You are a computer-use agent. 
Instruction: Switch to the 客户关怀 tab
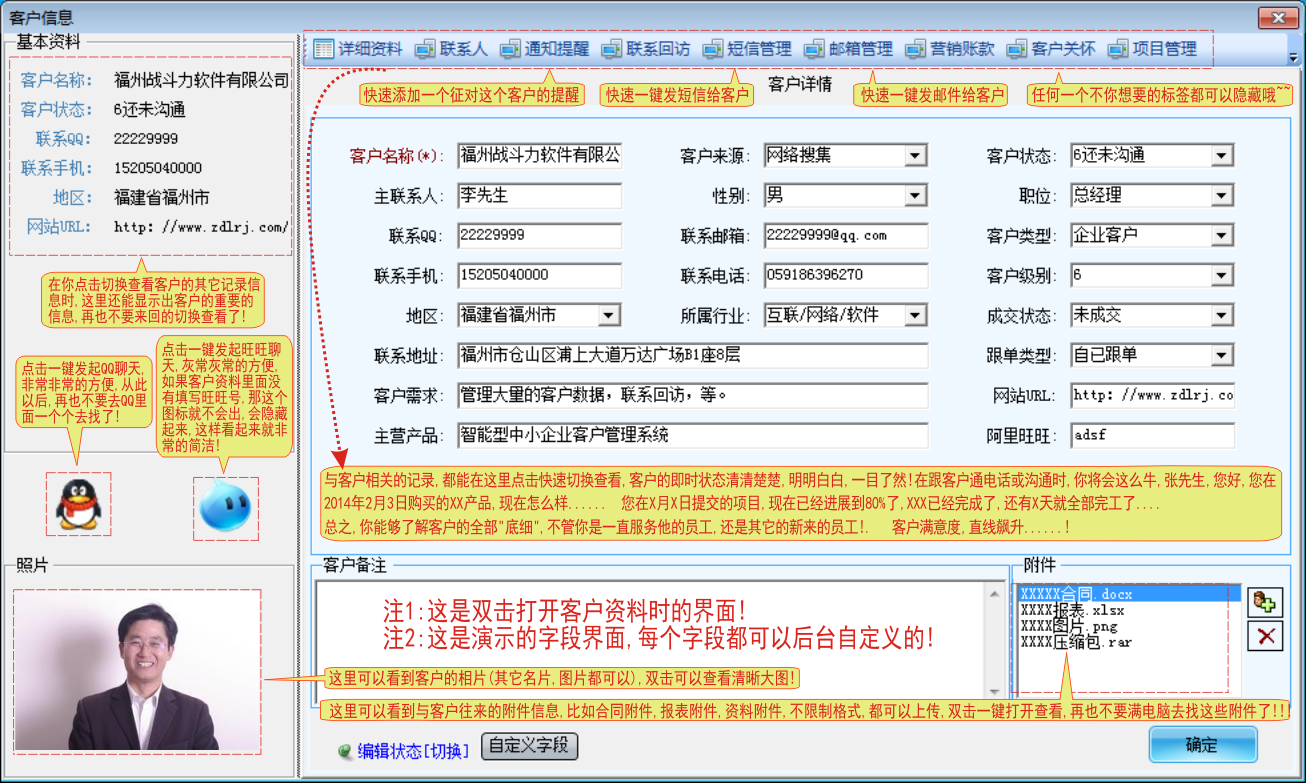[1051, 48]
